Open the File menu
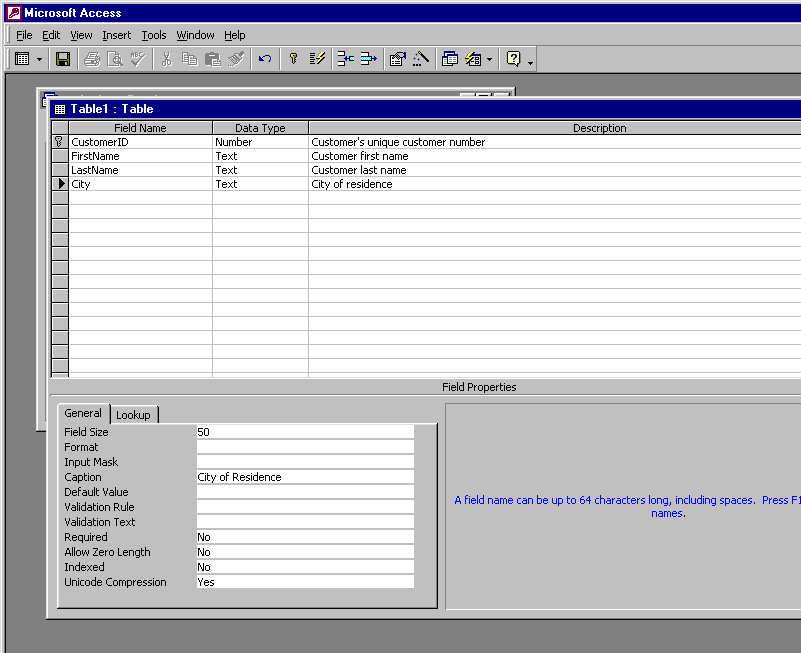This screenshot has height=653, width=801. coord(24,35)
